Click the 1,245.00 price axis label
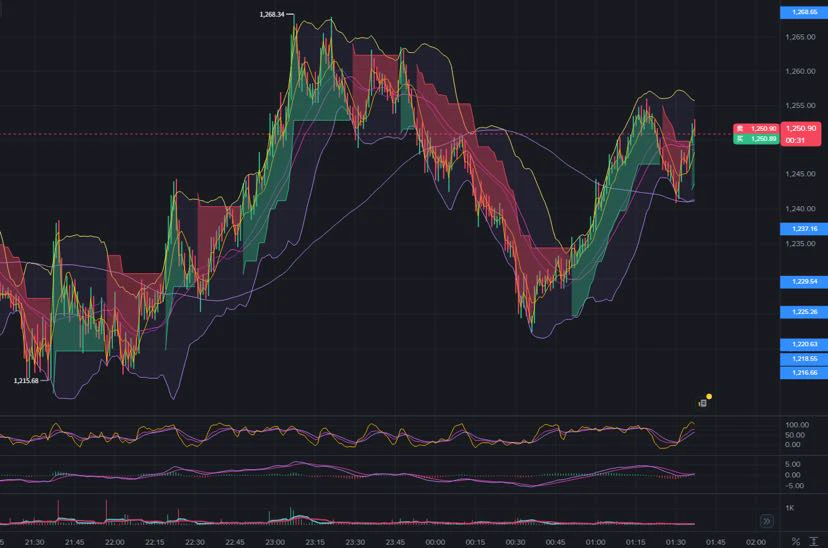 tap(800, 174)
